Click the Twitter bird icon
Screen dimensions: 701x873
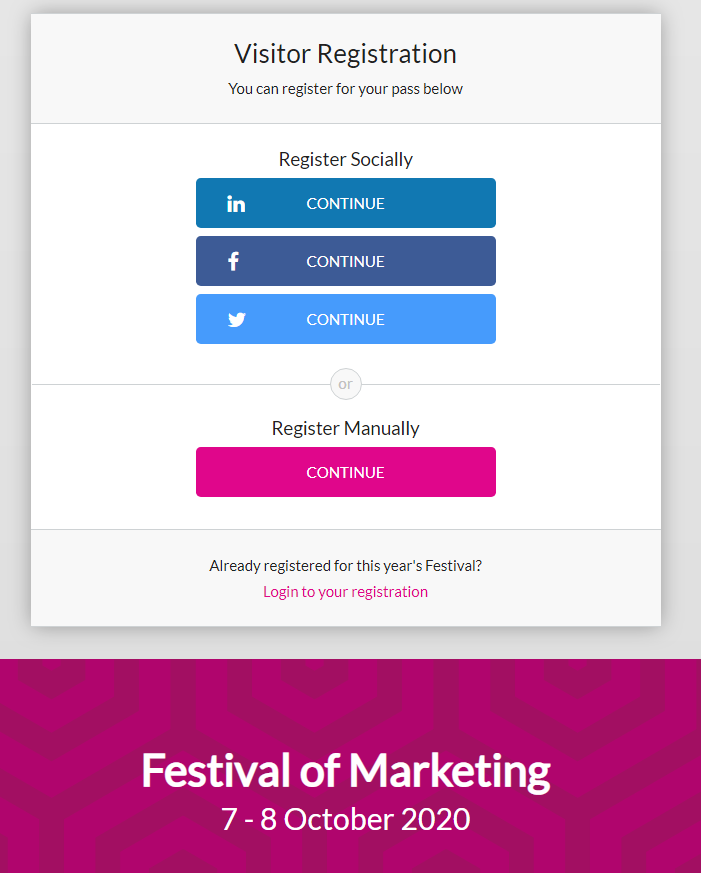(236, 320)
